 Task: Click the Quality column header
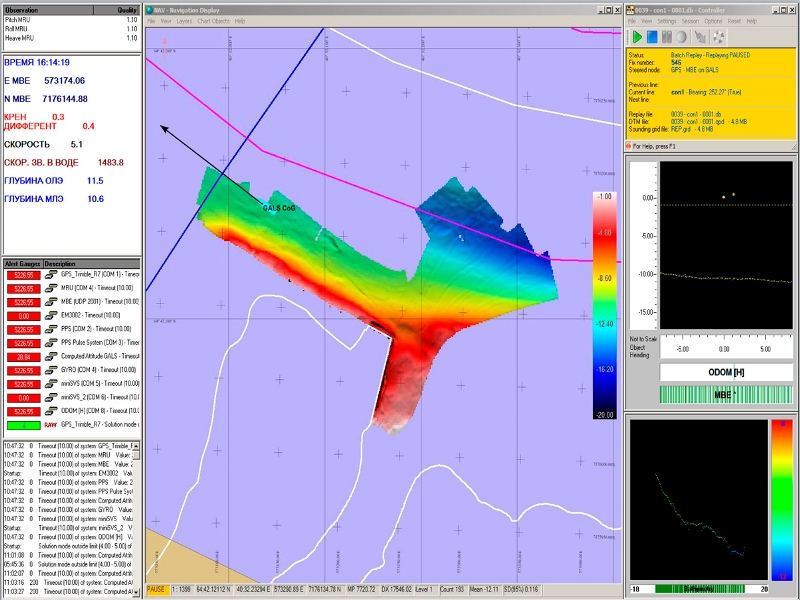click(x=127, y=8)
